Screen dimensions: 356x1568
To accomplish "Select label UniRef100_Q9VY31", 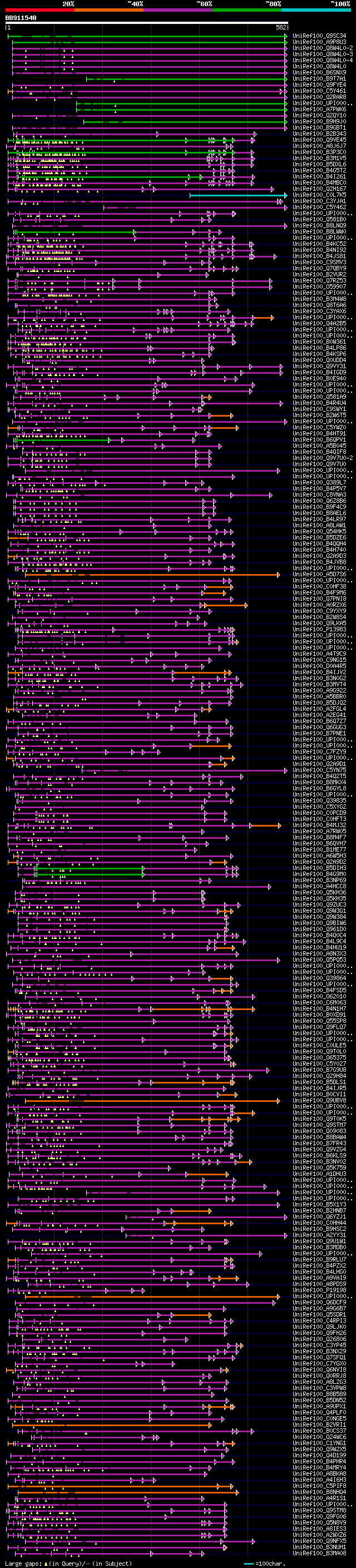I will tap(319, 367).
